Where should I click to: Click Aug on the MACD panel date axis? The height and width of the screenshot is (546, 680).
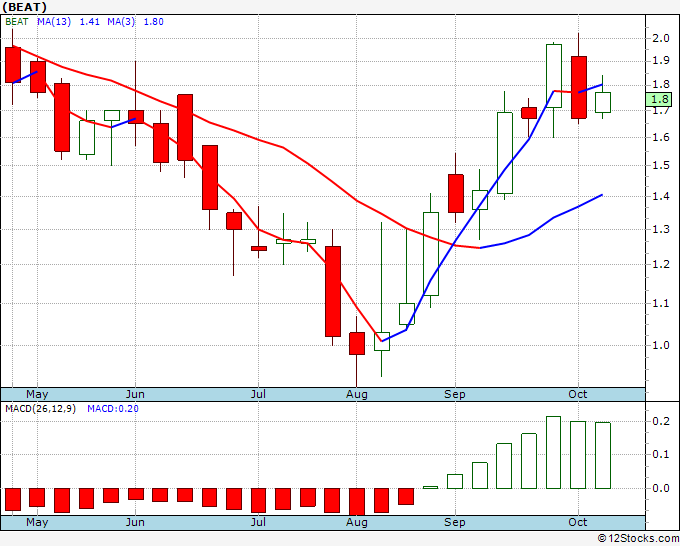pos(356,522)
